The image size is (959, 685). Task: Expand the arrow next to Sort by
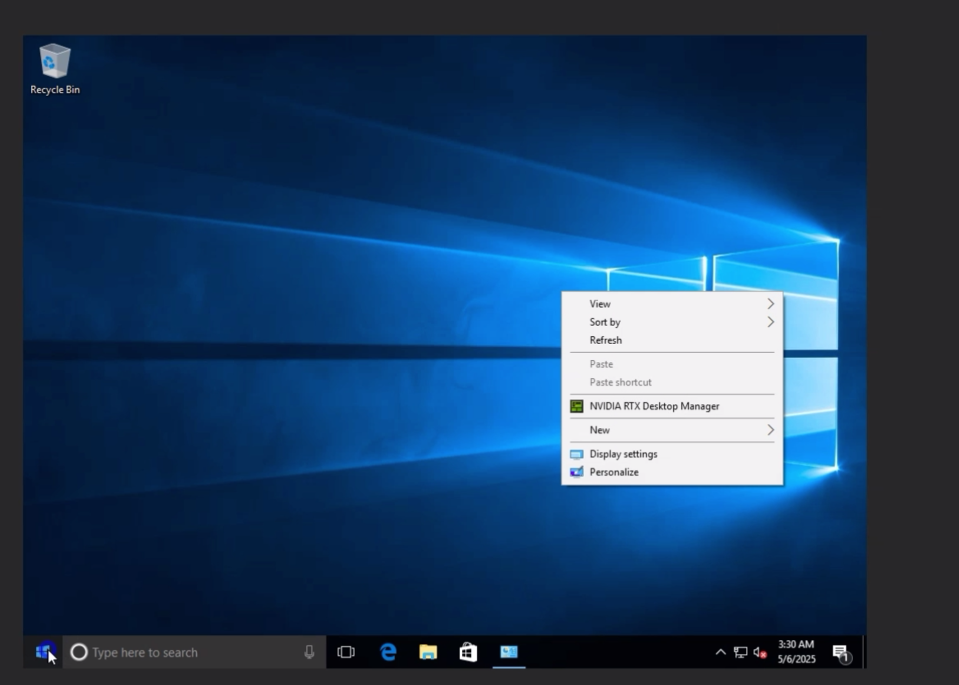tap(771, 322)
